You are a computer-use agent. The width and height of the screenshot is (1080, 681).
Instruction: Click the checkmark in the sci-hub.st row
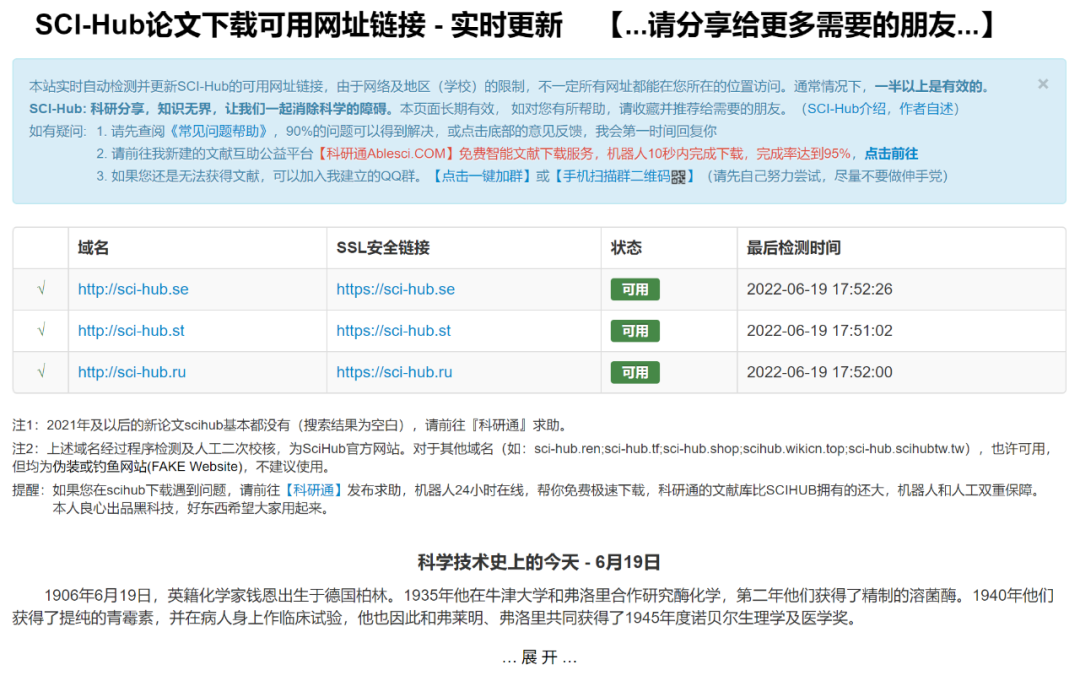click(41, 330)
